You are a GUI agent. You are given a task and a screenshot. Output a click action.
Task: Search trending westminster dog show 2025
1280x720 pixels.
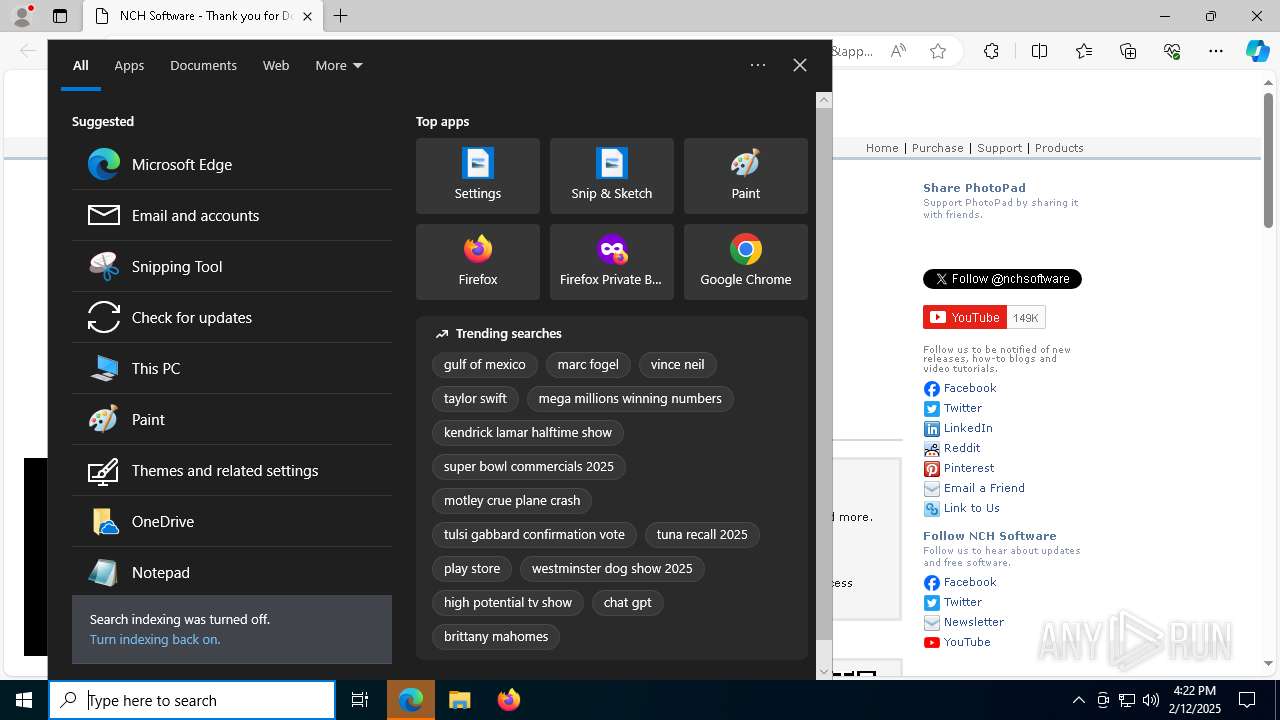tap(612, 569)
